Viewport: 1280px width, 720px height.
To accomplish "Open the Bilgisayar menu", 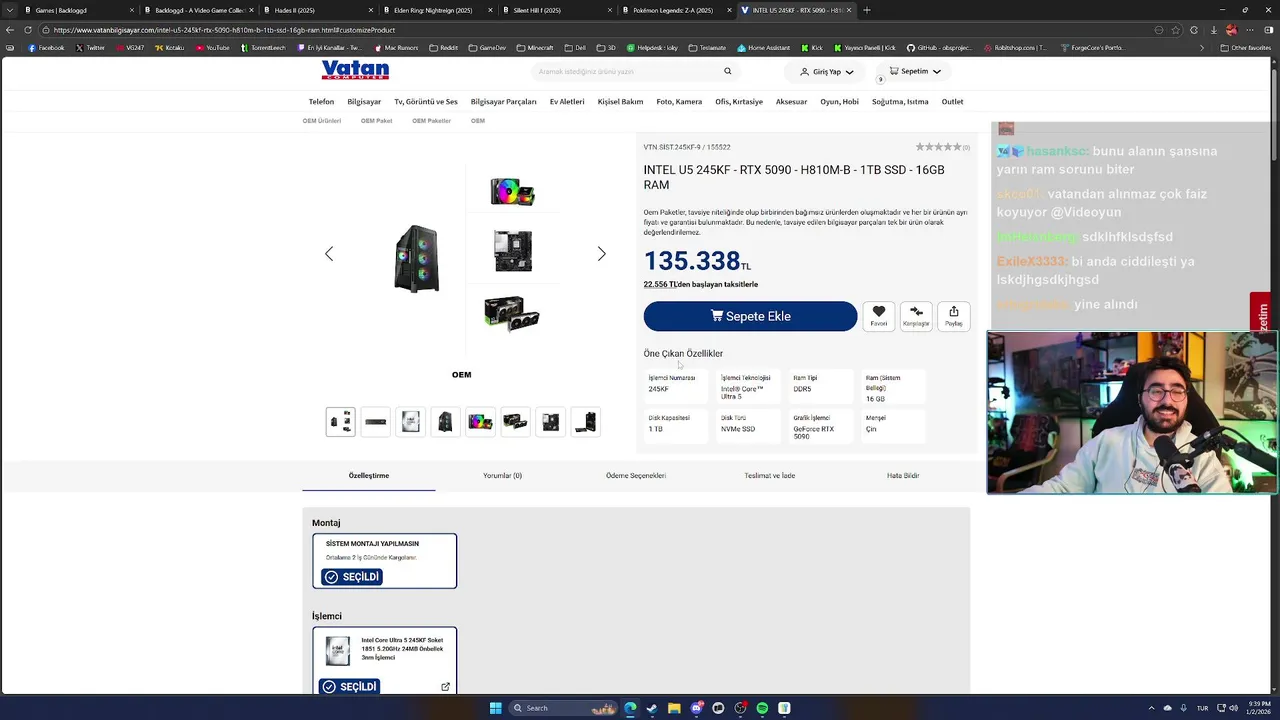I will 364,101.
